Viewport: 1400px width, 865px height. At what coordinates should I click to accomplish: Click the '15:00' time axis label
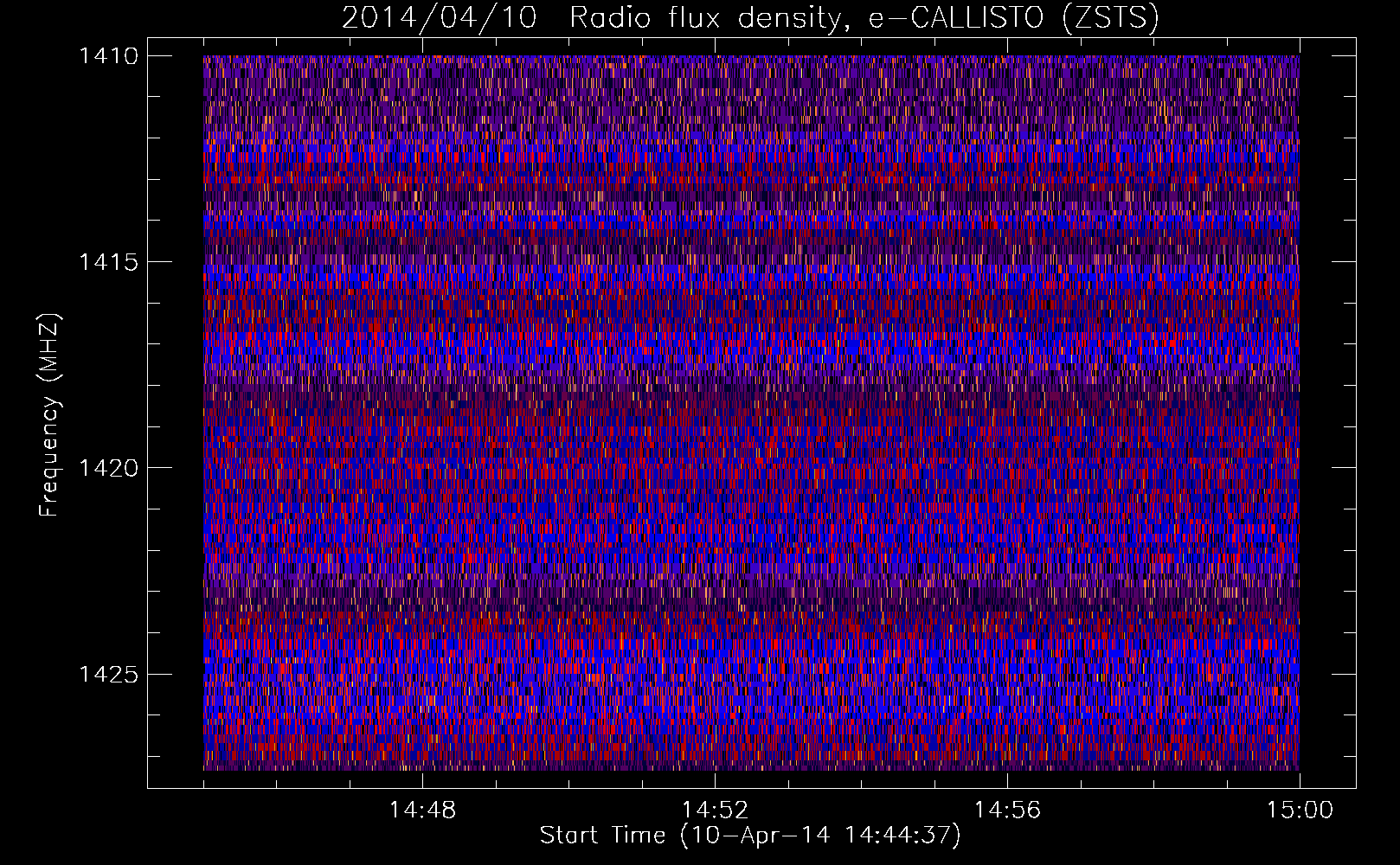point(1300,811)
